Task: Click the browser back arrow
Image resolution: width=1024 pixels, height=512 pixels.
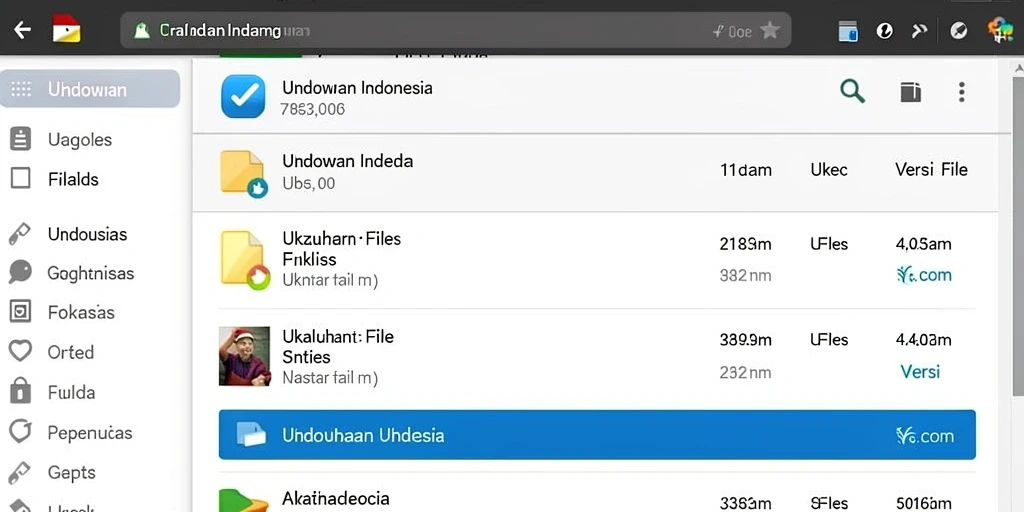Action: [x=23, y=29]
